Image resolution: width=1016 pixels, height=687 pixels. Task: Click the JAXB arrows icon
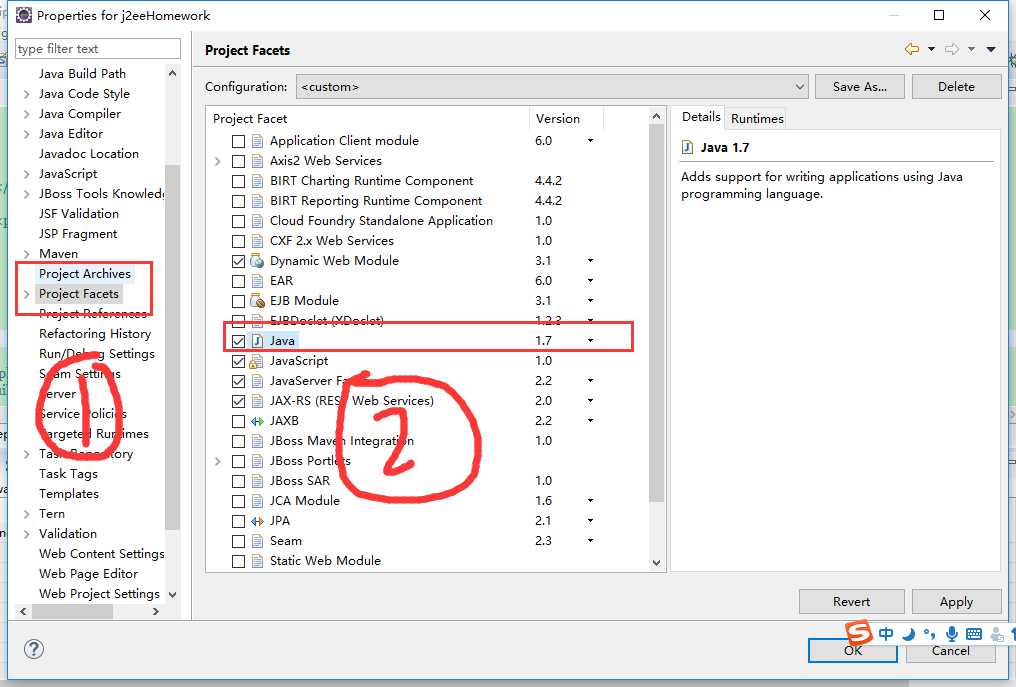click(257, 421)
